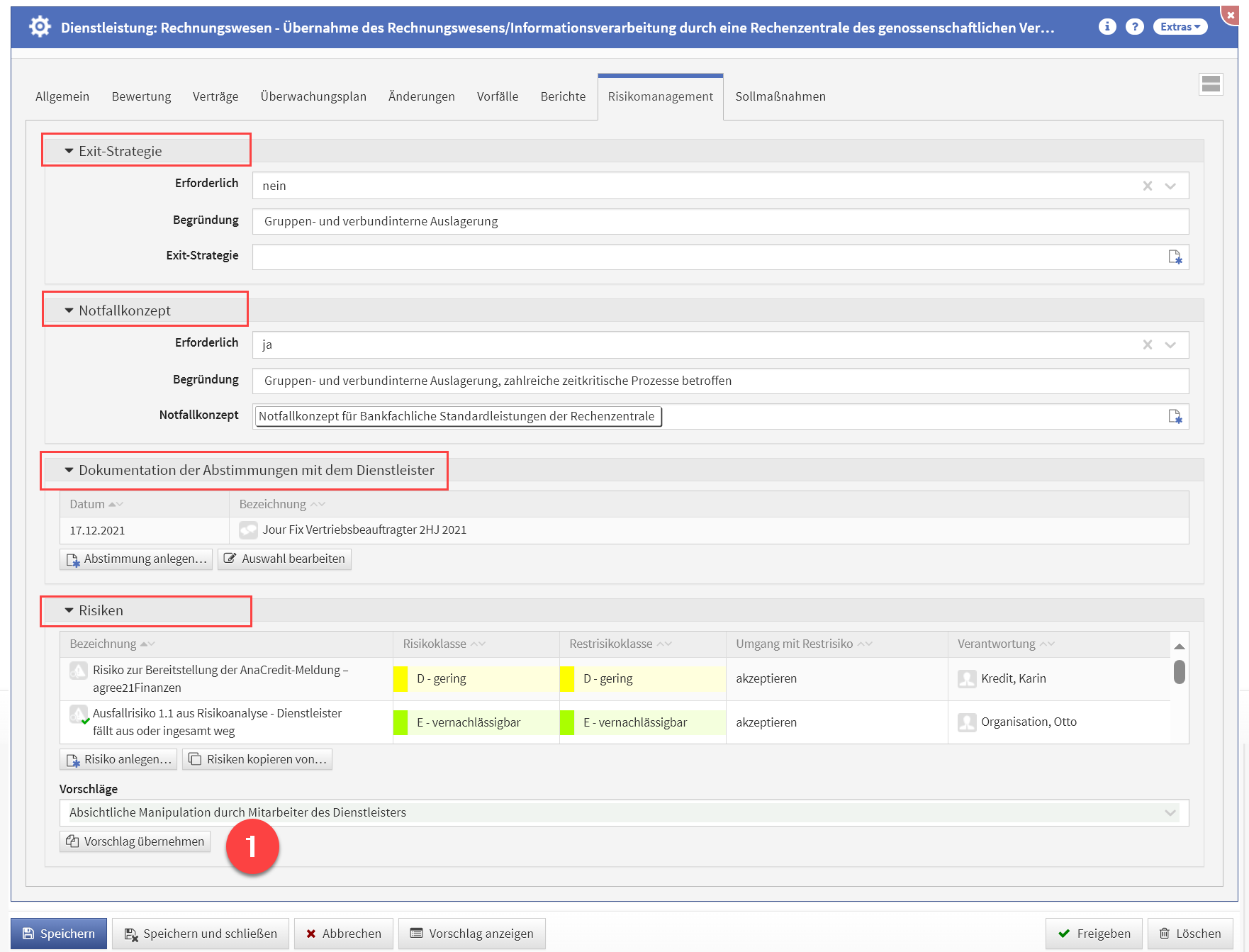Click the Notfallkonzept Begründung input field
The width and height of the screenshot is (1249, 952).
click(721, 381)
